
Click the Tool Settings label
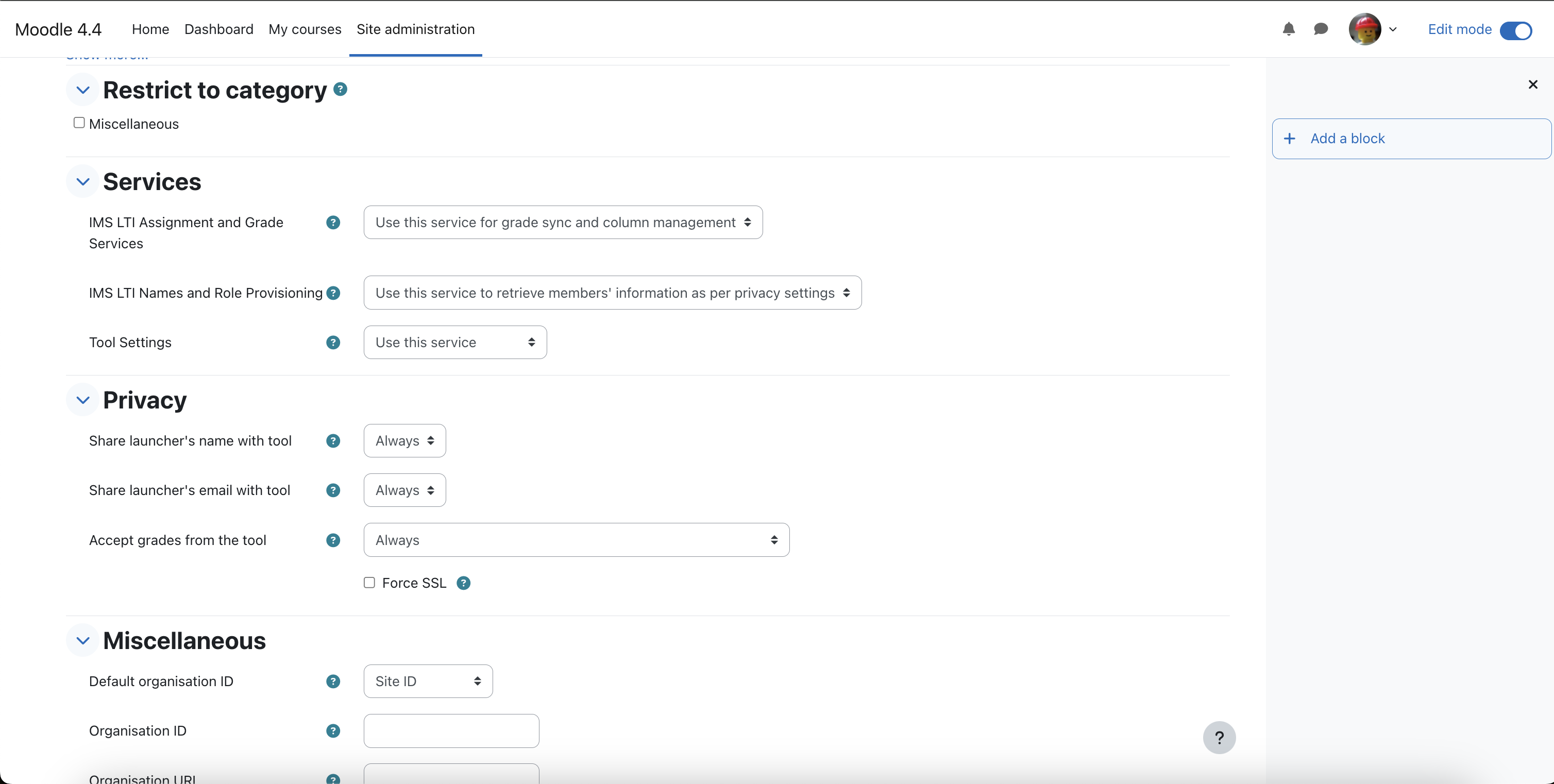[x=130, y=343]
